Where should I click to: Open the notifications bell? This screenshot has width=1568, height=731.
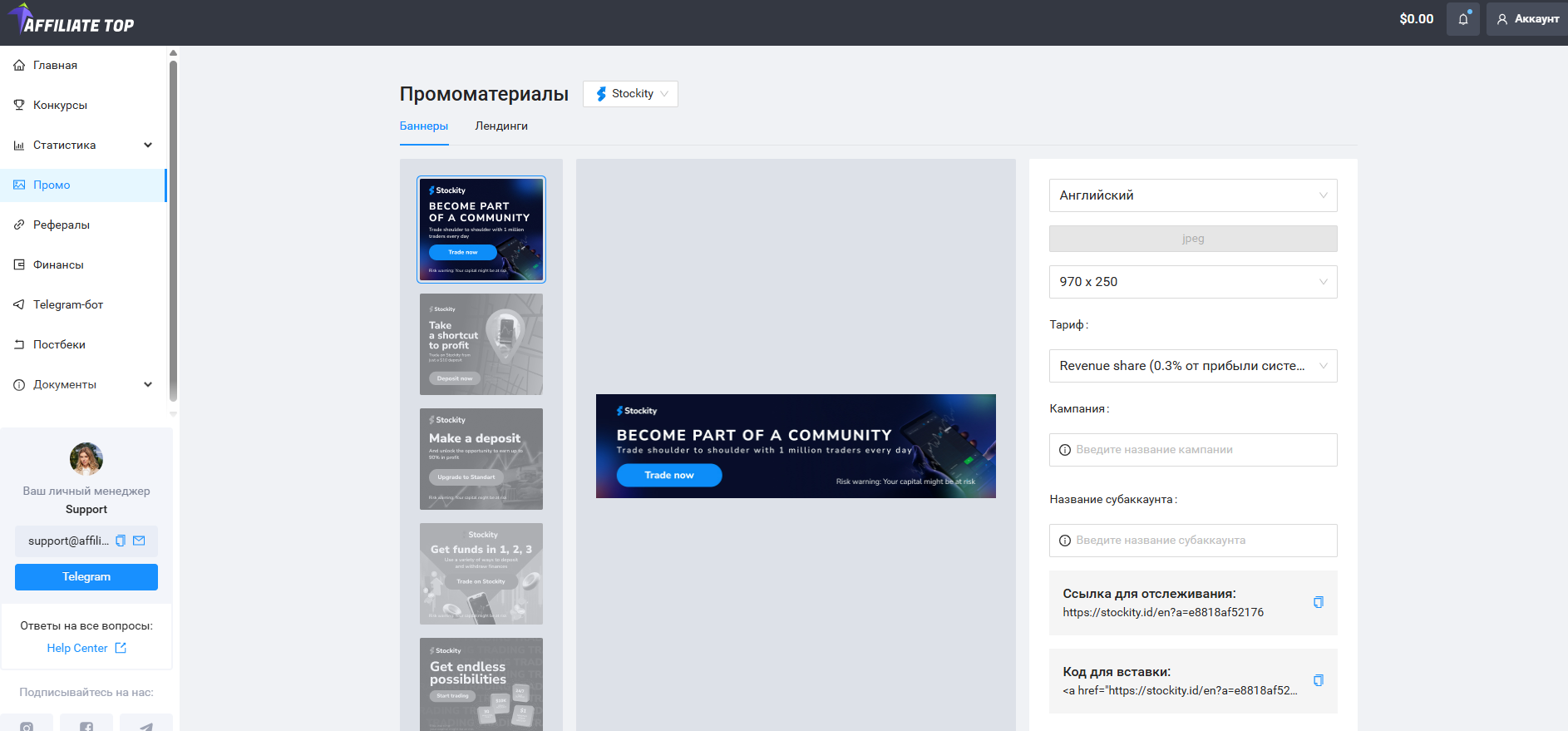click(1463, 19)
